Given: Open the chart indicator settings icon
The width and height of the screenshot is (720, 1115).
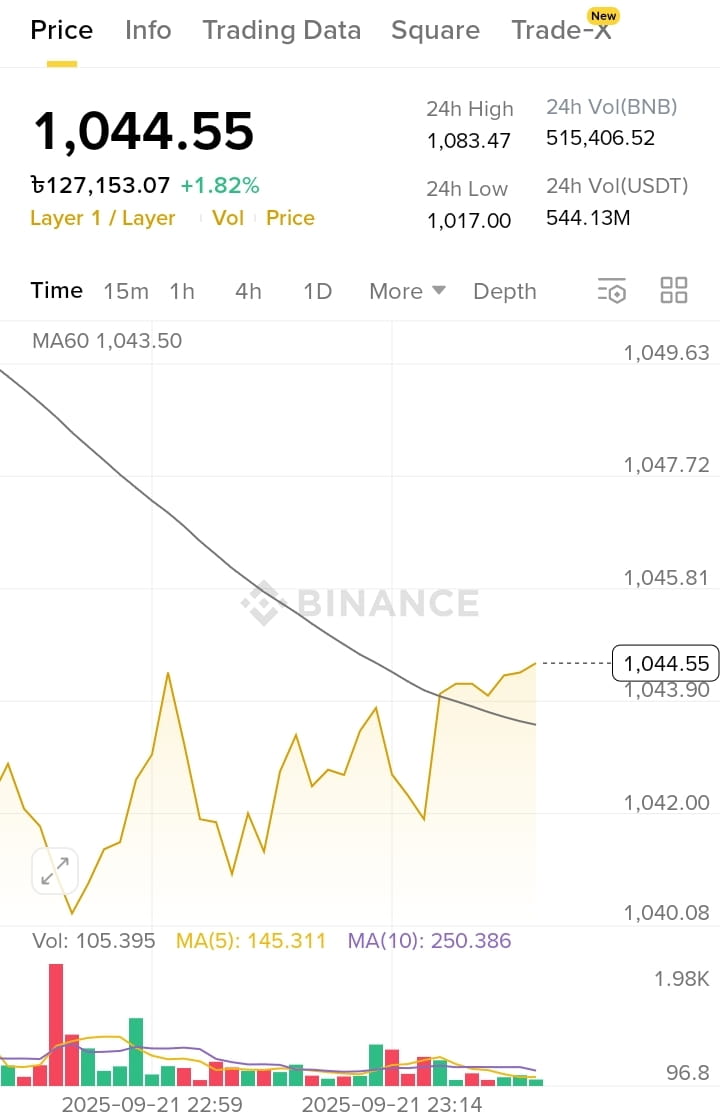Looking at the screenshot, I should click(612, 290).
